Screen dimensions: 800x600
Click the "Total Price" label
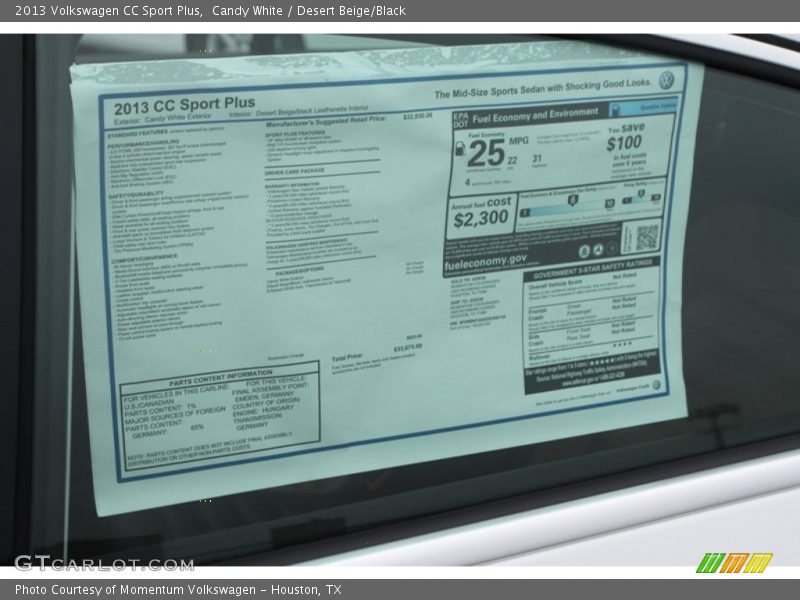347,358
